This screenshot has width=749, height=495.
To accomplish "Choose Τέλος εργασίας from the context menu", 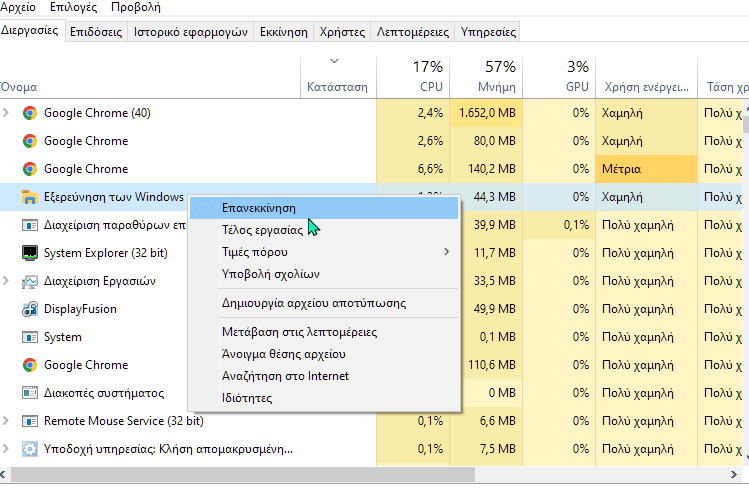I will tap(324, 230).
